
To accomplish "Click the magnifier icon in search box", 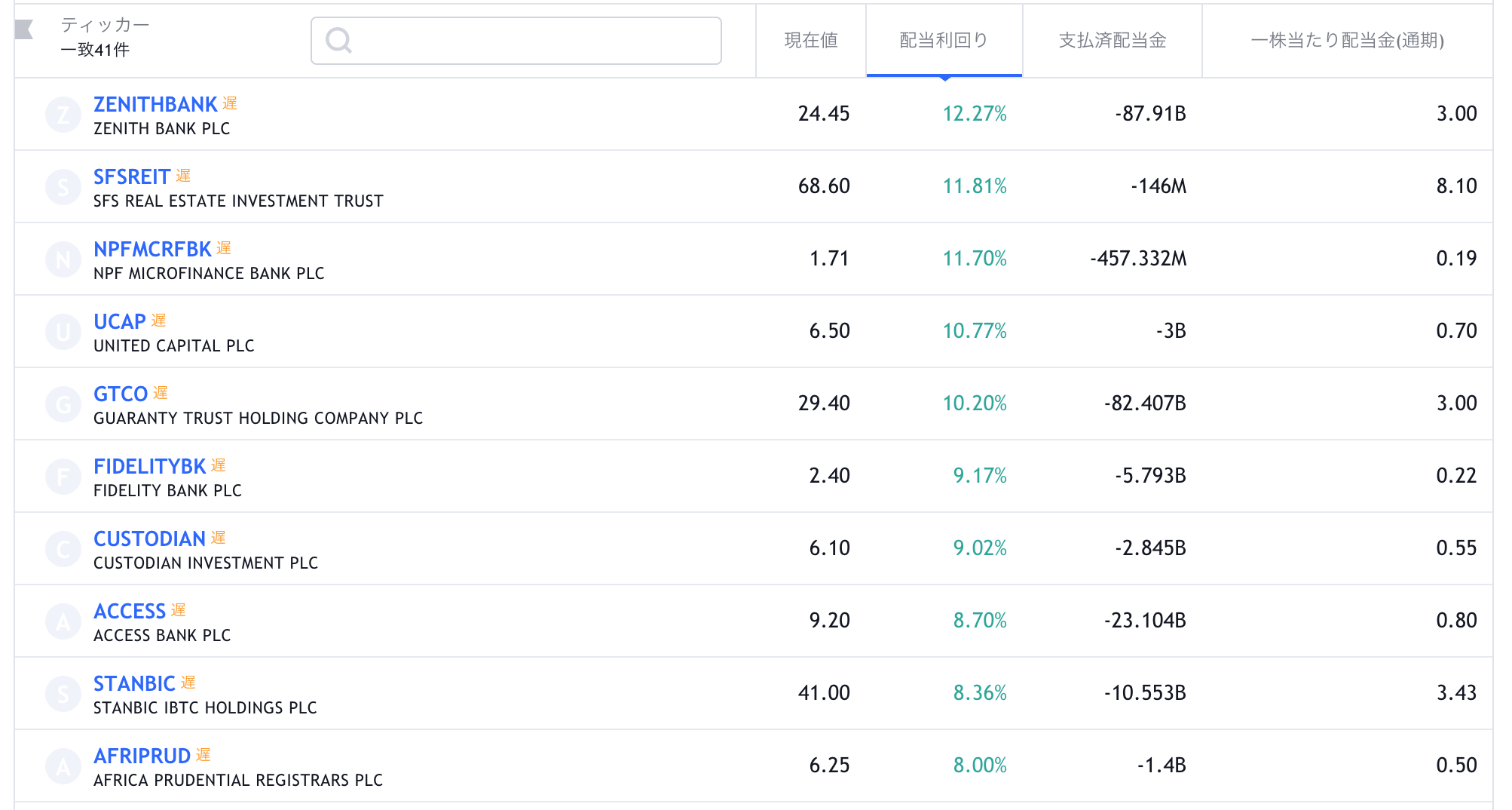I will (x=339, y=40).
